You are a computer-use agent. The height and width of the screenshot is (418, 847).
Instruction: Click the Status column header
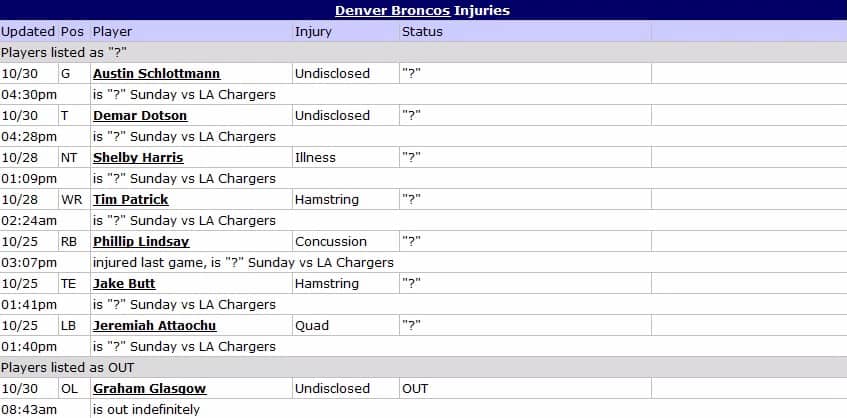pyautogui.click(x=422, y=31)
